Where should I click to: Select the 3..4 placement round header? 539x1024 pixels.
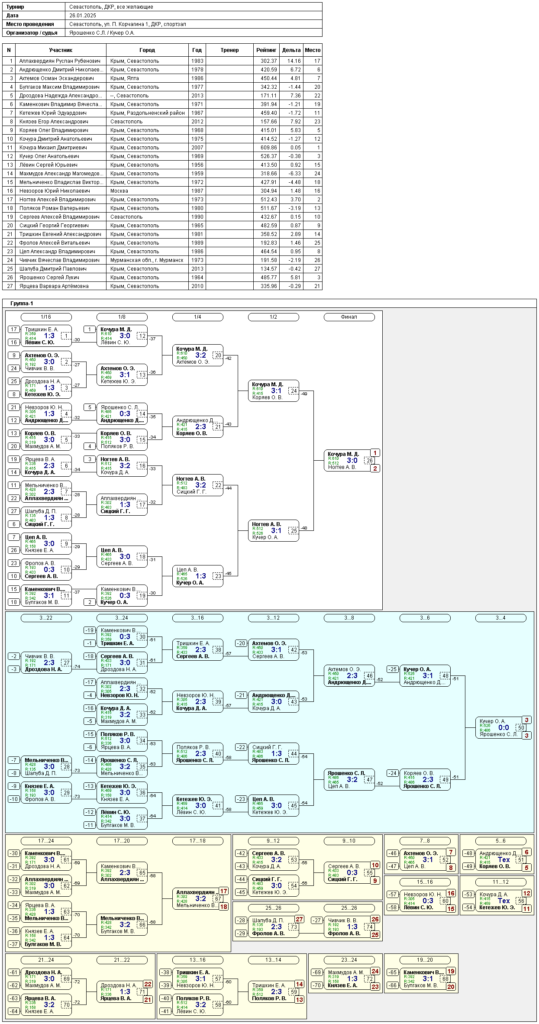(501, 618)
